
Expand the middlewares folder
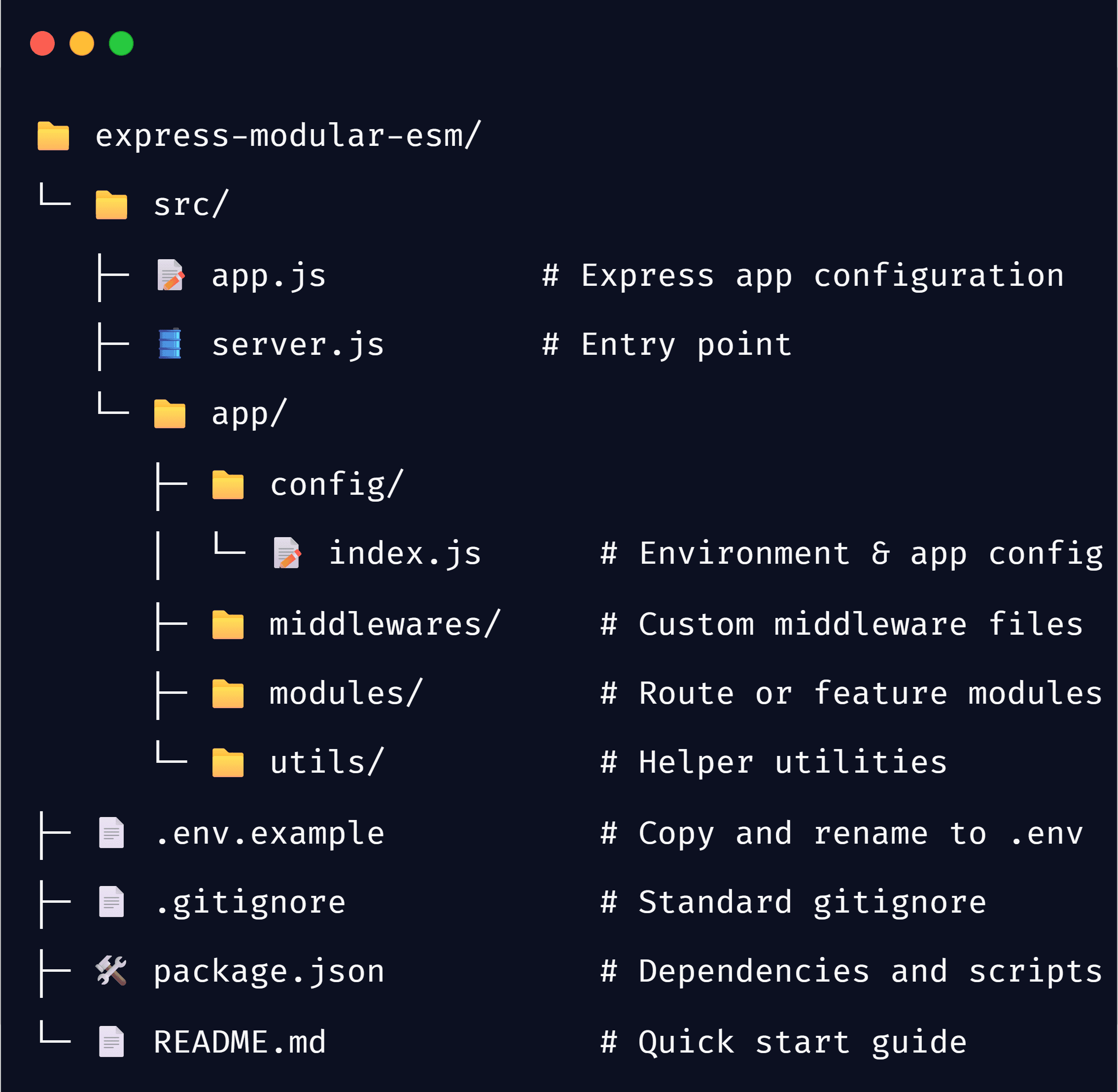coord(383,623)
